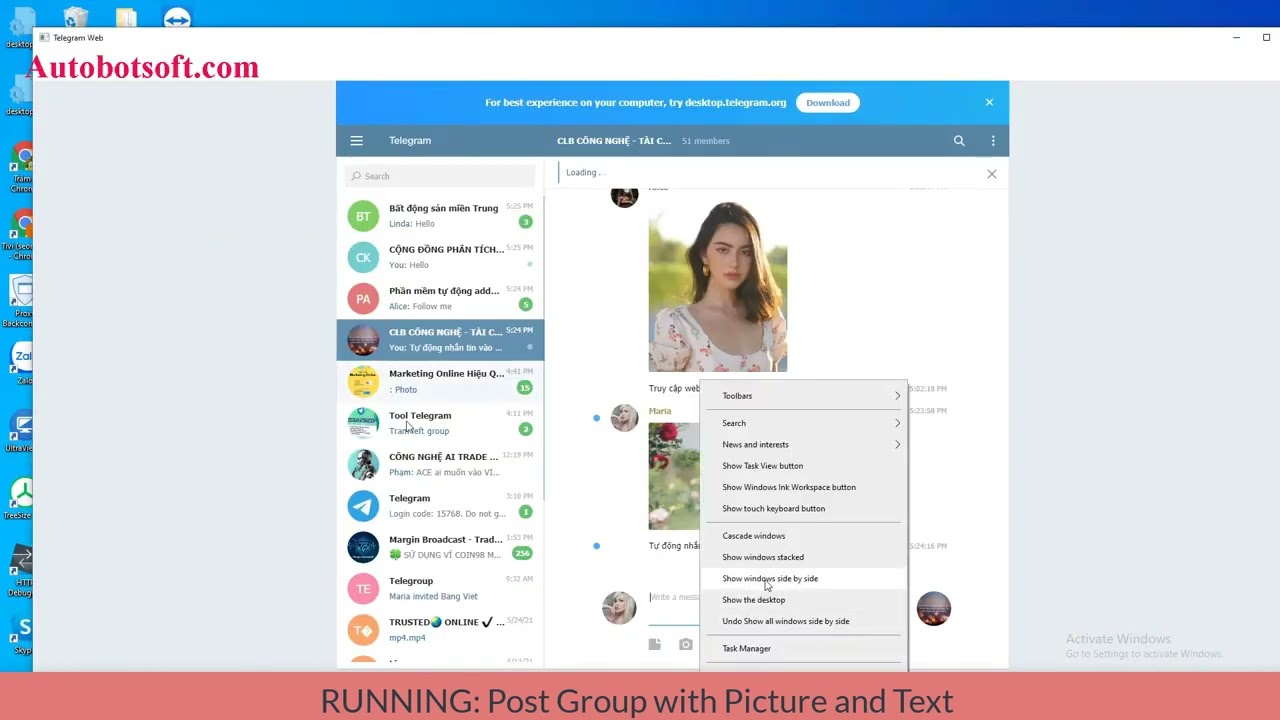Open the Telegram hamburger menu

pos(356,141)
